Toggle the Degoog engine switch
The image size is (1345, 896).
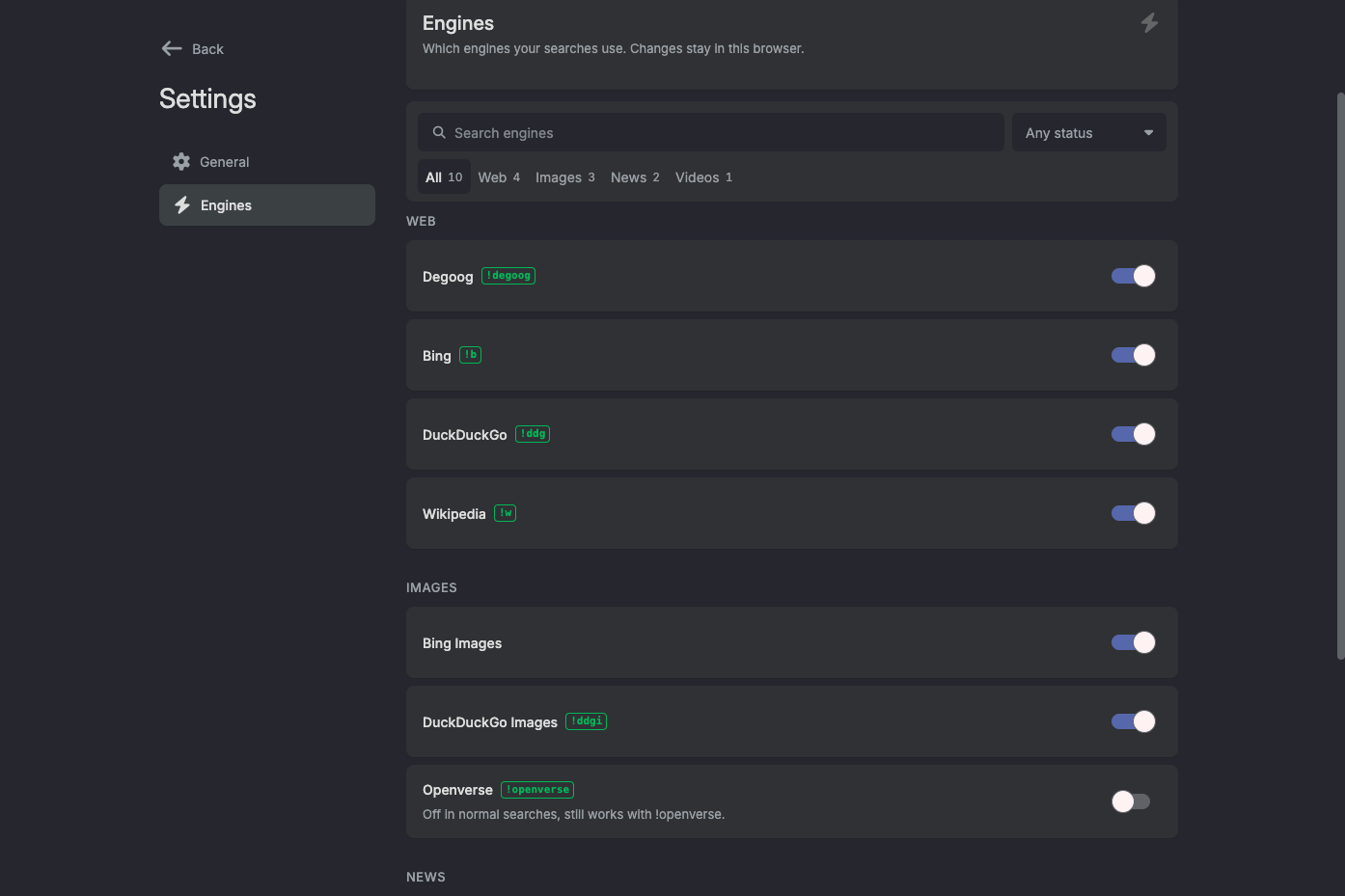tap(1133, 276)
